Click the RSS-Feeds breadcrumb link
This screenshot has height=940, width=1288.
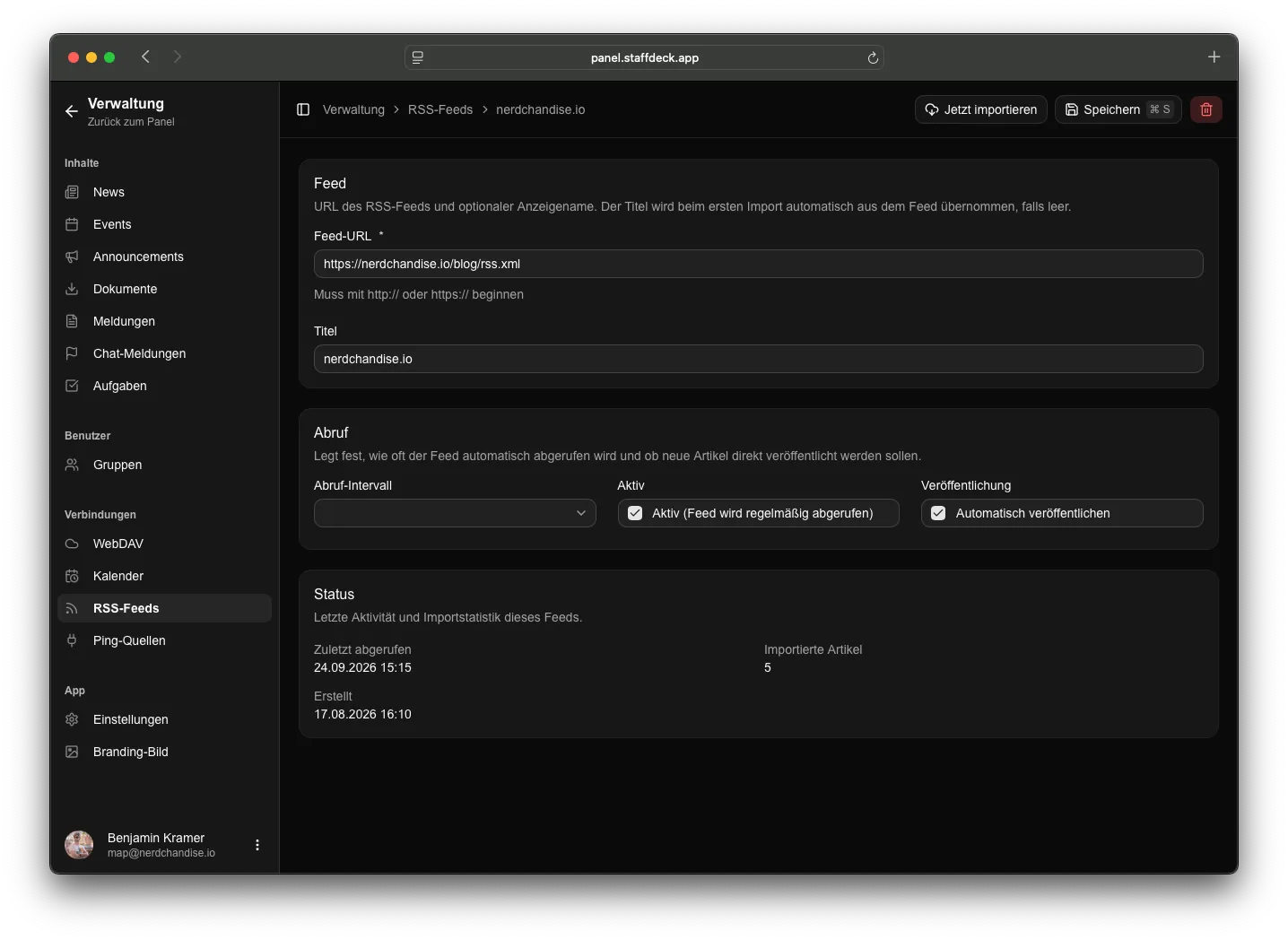tap(440, 109)
